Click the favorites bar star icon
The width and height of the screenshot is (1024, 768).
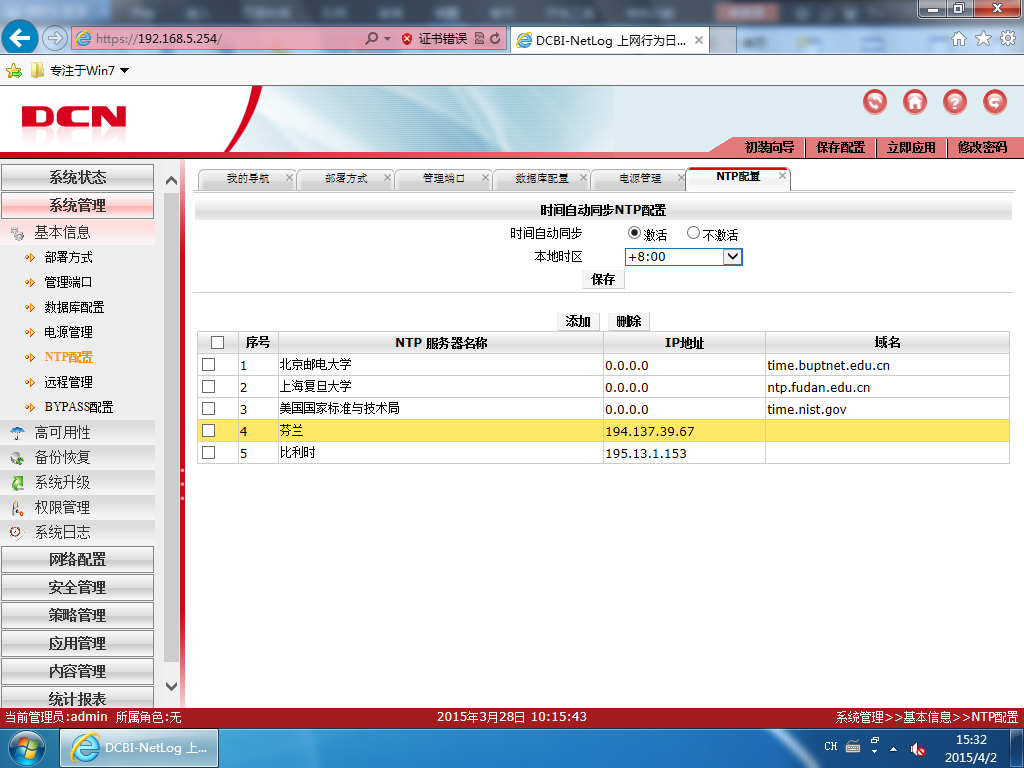(x=14, y=71)
